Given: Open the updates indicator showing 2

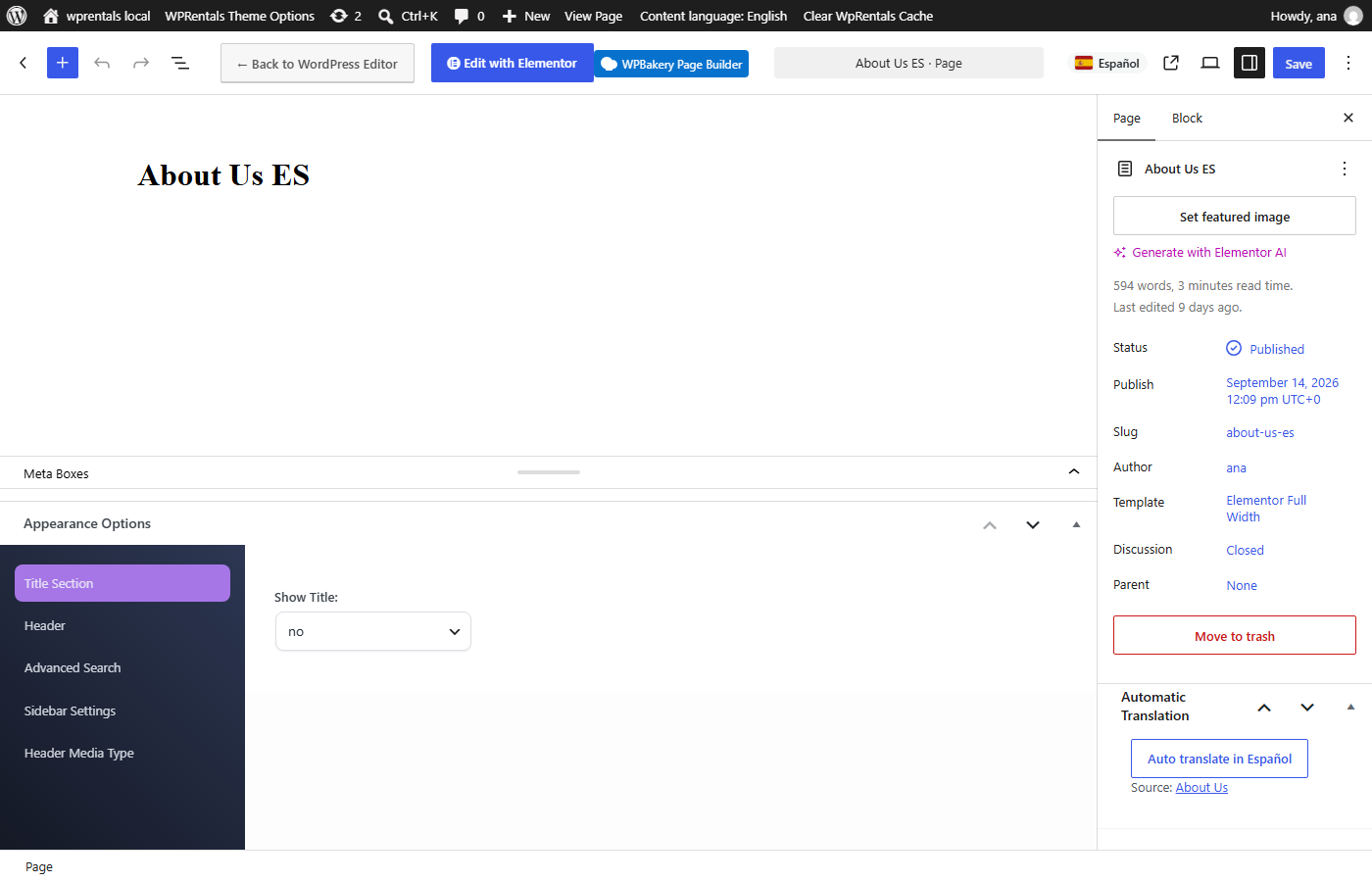Looking at the screenshot, I should point(346,16).
